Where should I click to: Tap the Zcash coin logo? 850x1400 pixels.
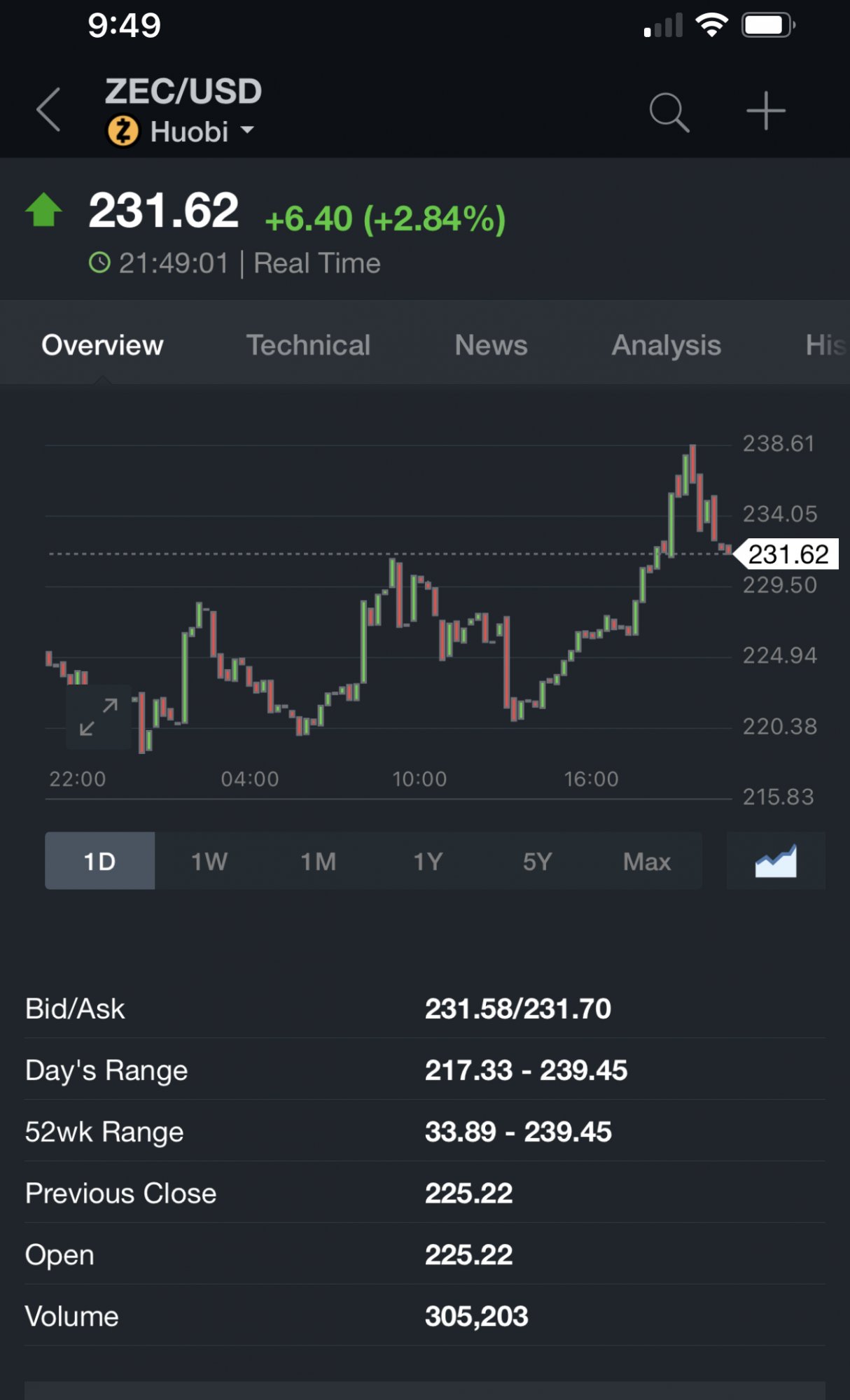(123, 132)
